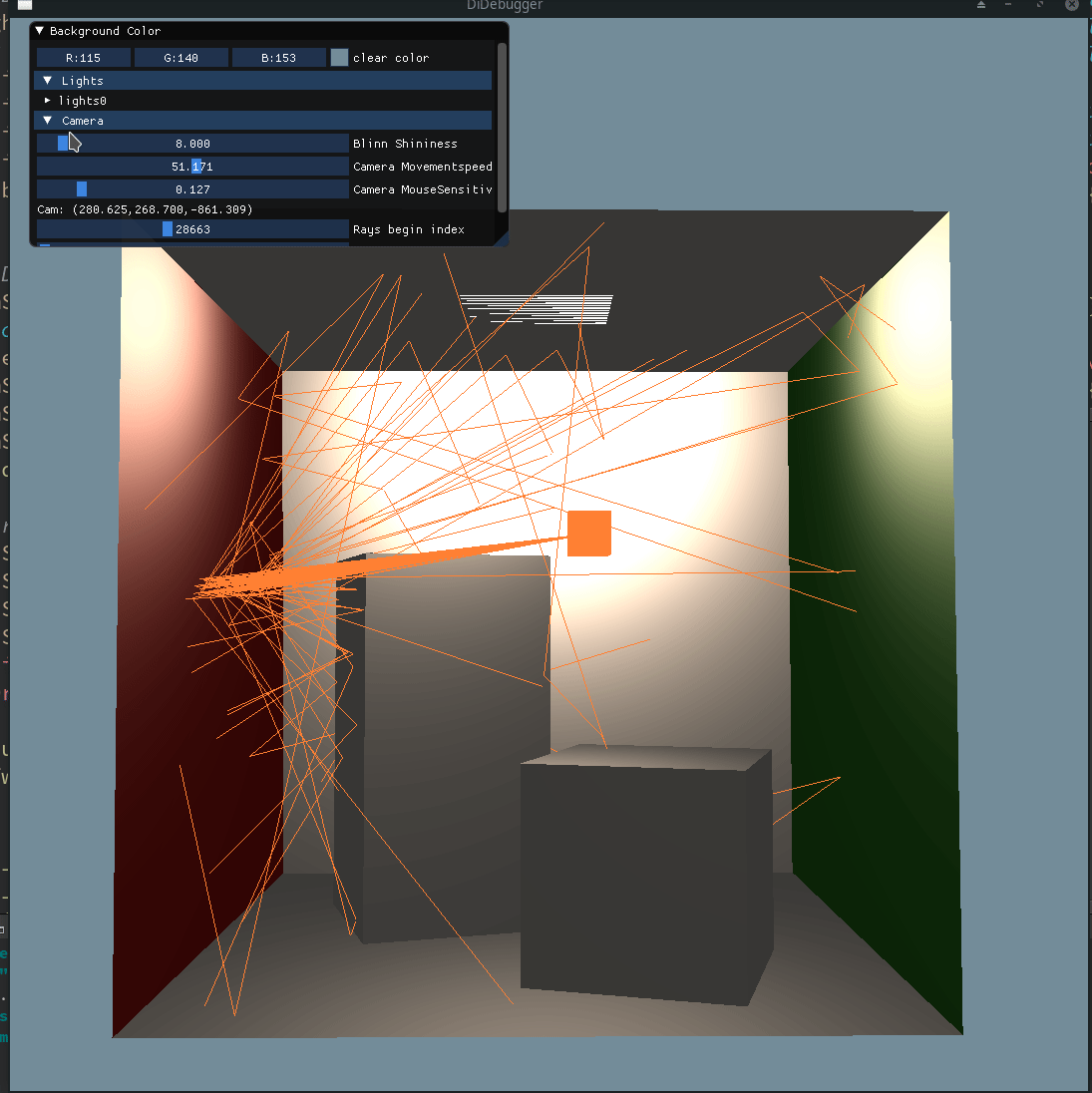
Task: Collapse the Background Color section
Action: [40, 31]
